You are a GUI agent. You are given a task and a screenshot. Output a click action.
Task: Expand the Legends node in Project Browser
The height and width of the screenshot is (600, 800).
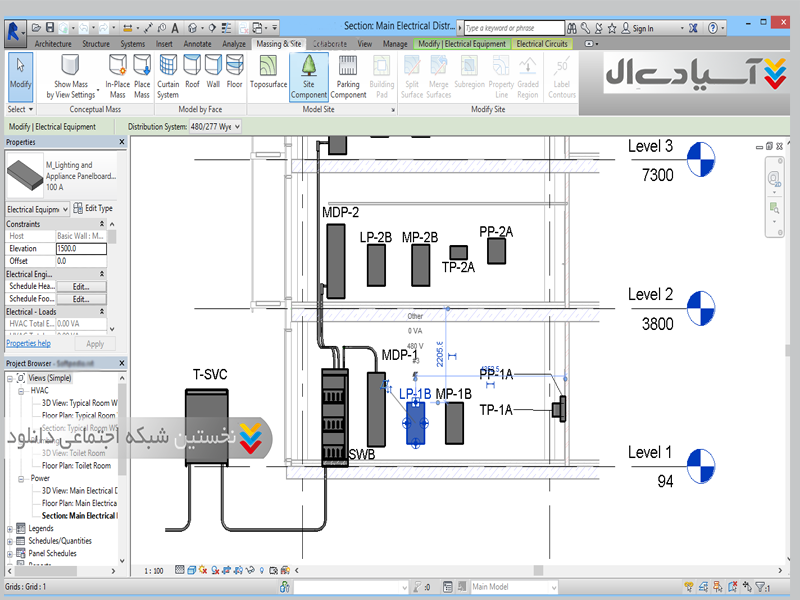(x=10, y=528)
